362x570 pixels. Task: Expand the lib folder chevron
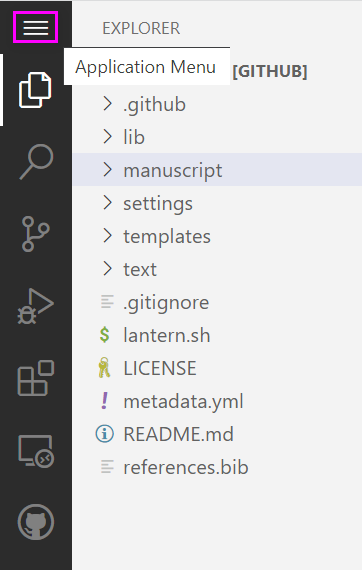(x=107, y=137)
